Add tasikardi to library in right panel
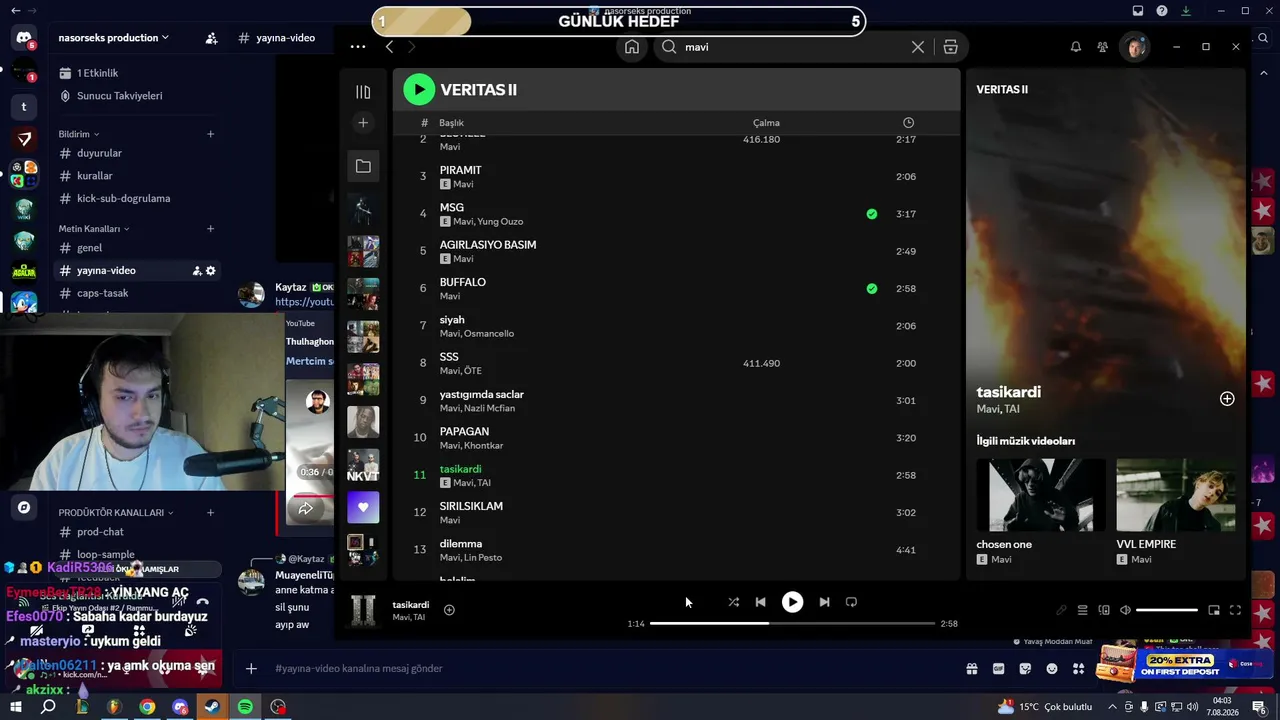This screenshot has width=1280, height=720. [x=1227, y=399]
